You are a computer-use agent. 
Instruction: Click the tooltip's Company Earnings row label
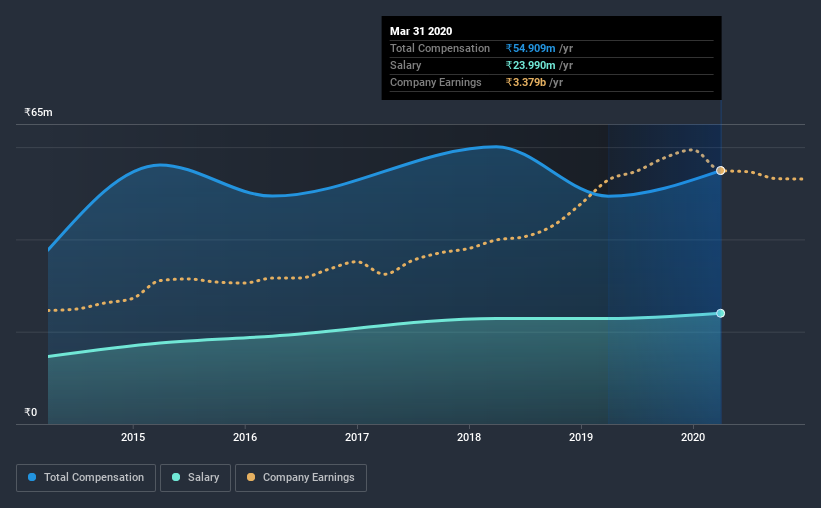click(436, 82)
